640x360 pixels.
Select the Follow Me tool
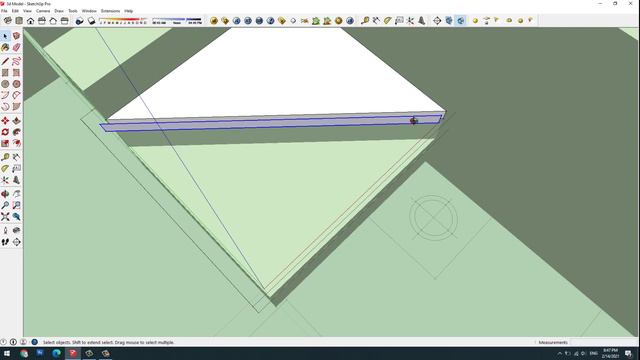(16, 132)
